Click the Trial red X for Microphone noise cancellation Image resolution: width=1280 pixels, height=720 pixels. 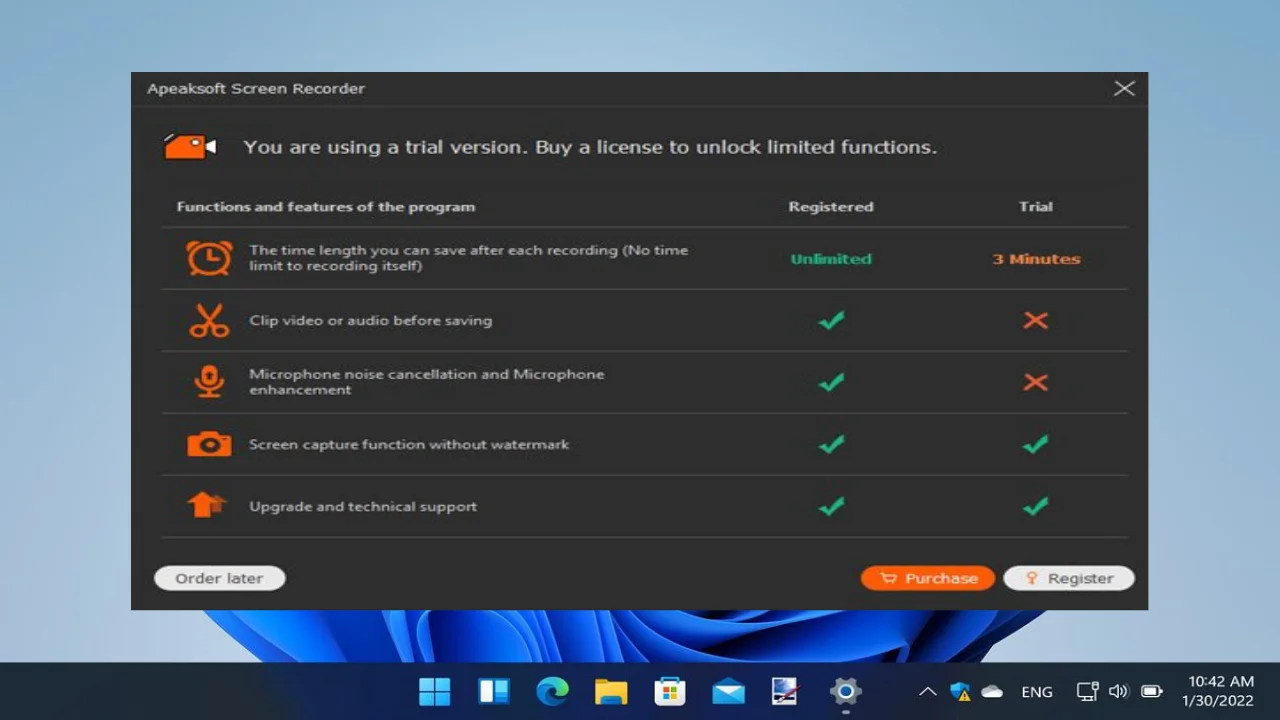pyautogui.click(x=1036, y=382)
